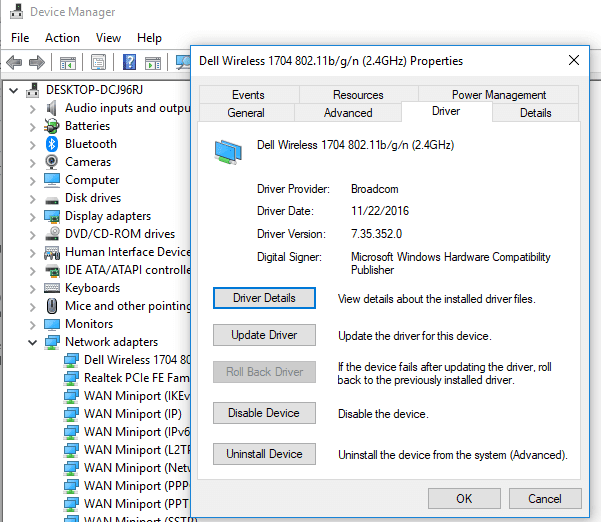Click the Broadcom driver provider text
601x522 pixels.
click(374, 189)
